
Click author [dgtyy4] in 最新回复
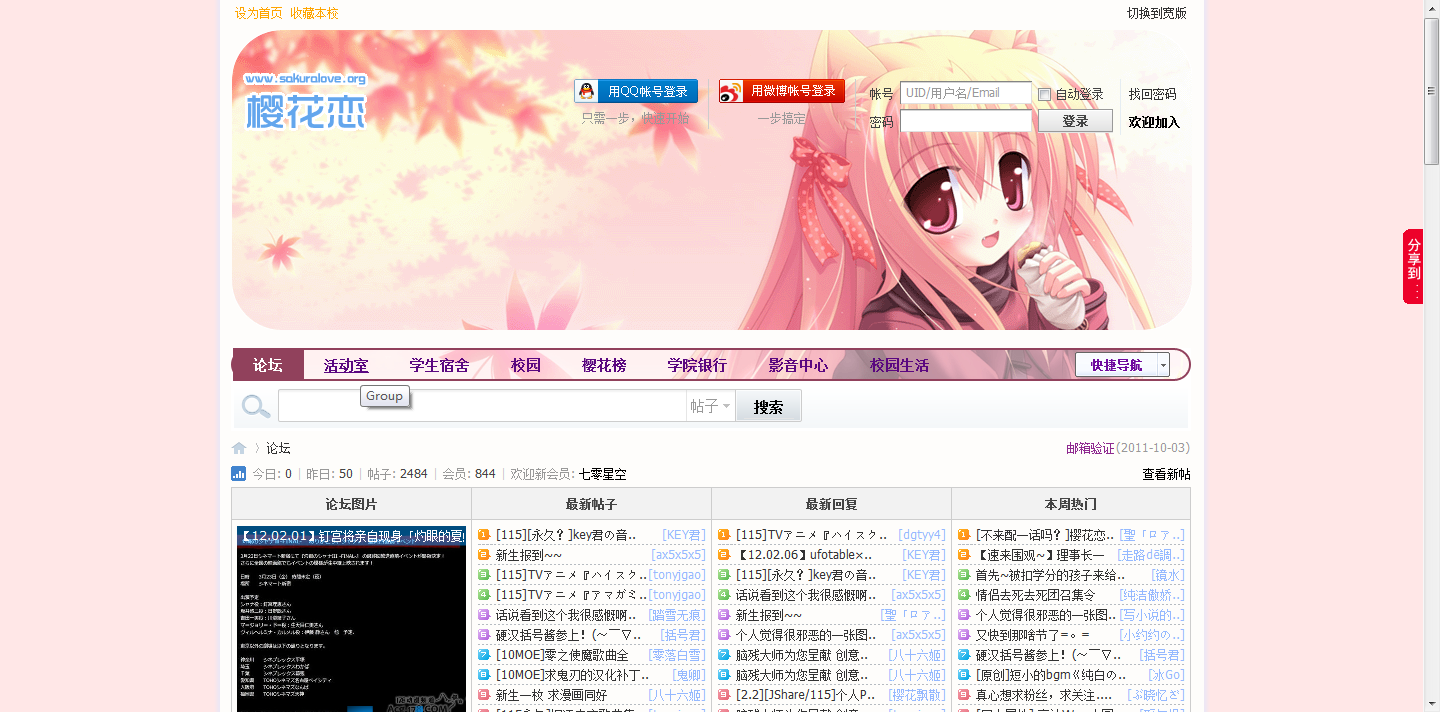coord(922,535)
